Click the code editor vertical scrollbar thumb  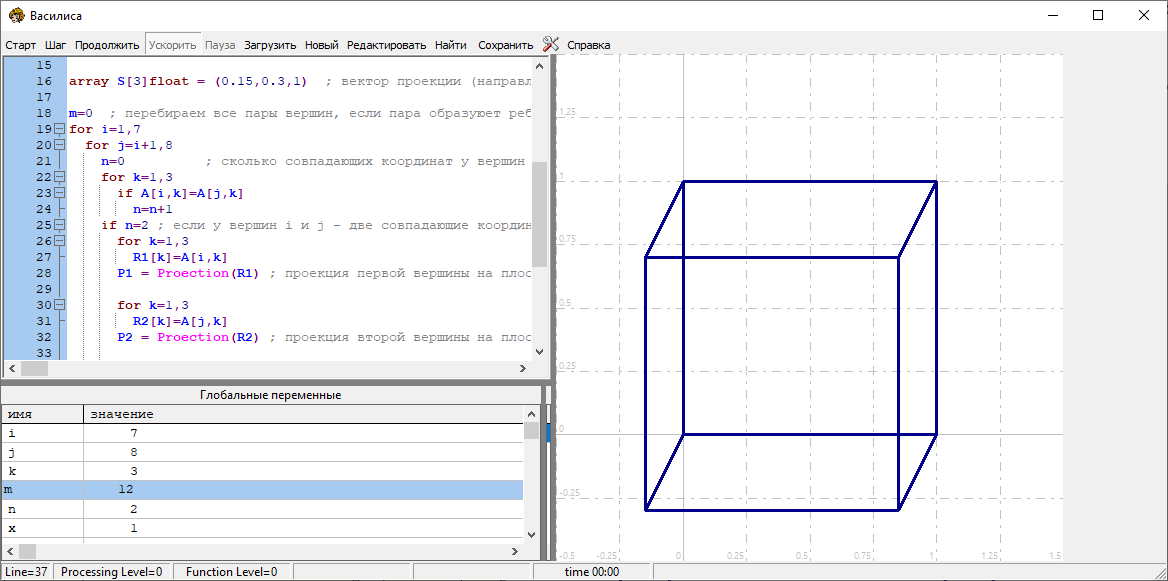pos(540,213)
